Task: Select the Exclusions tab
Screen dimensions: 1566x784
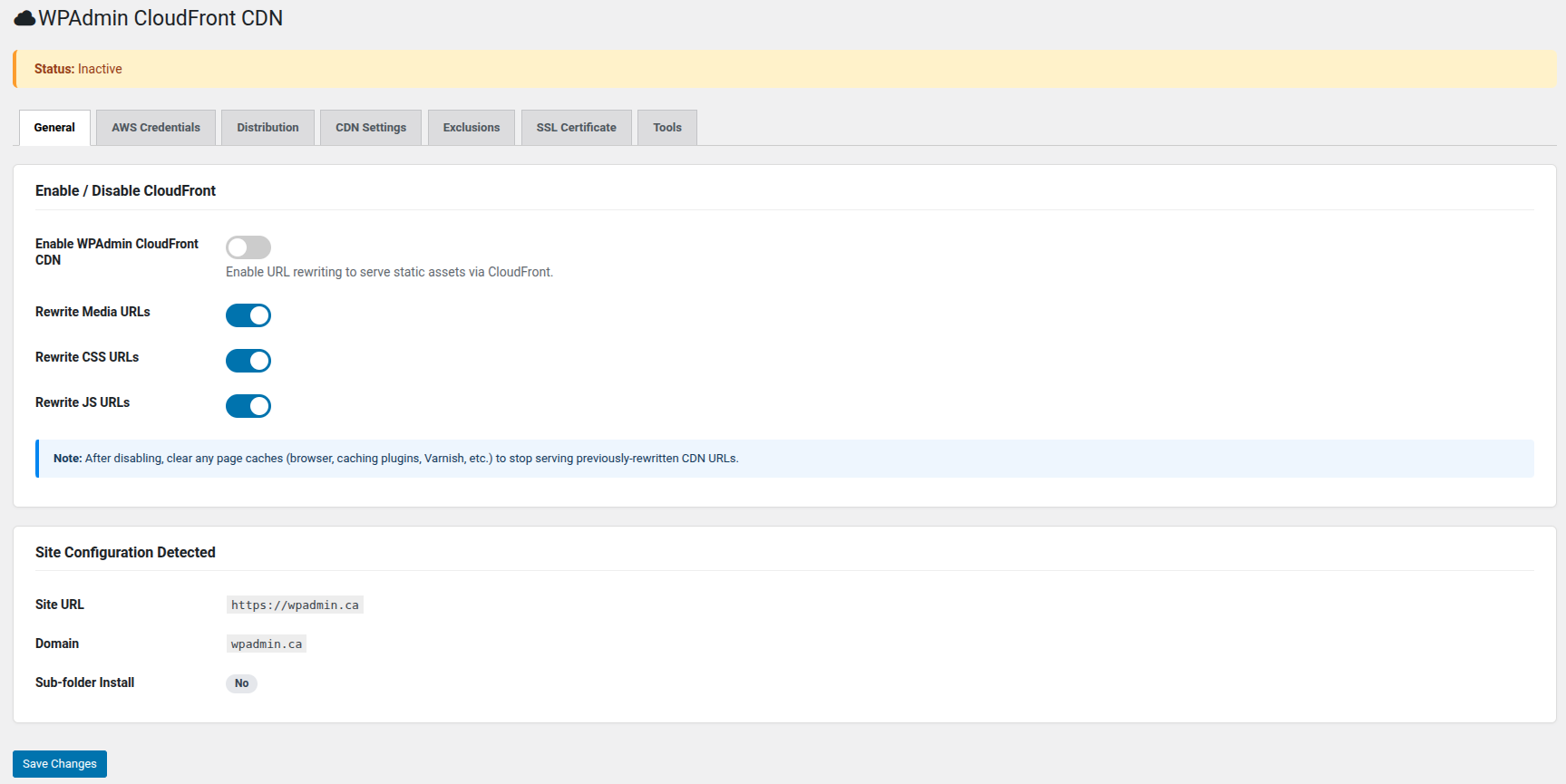Action: [x=472, y=128]
